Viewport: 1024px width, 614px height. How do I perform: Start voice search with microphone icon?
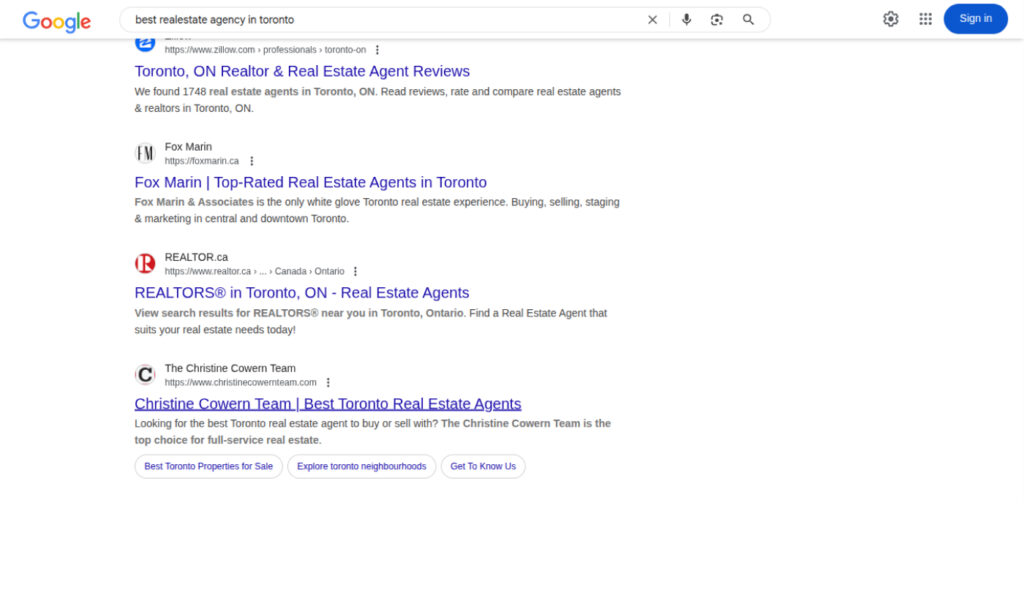pos(686,20)
